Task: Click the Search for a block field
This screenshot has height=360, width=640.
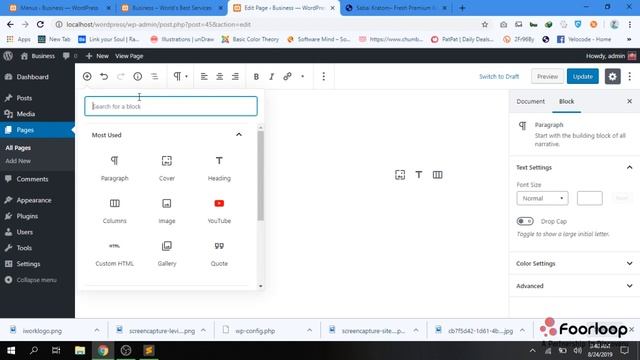Action: tap(171, 106)
